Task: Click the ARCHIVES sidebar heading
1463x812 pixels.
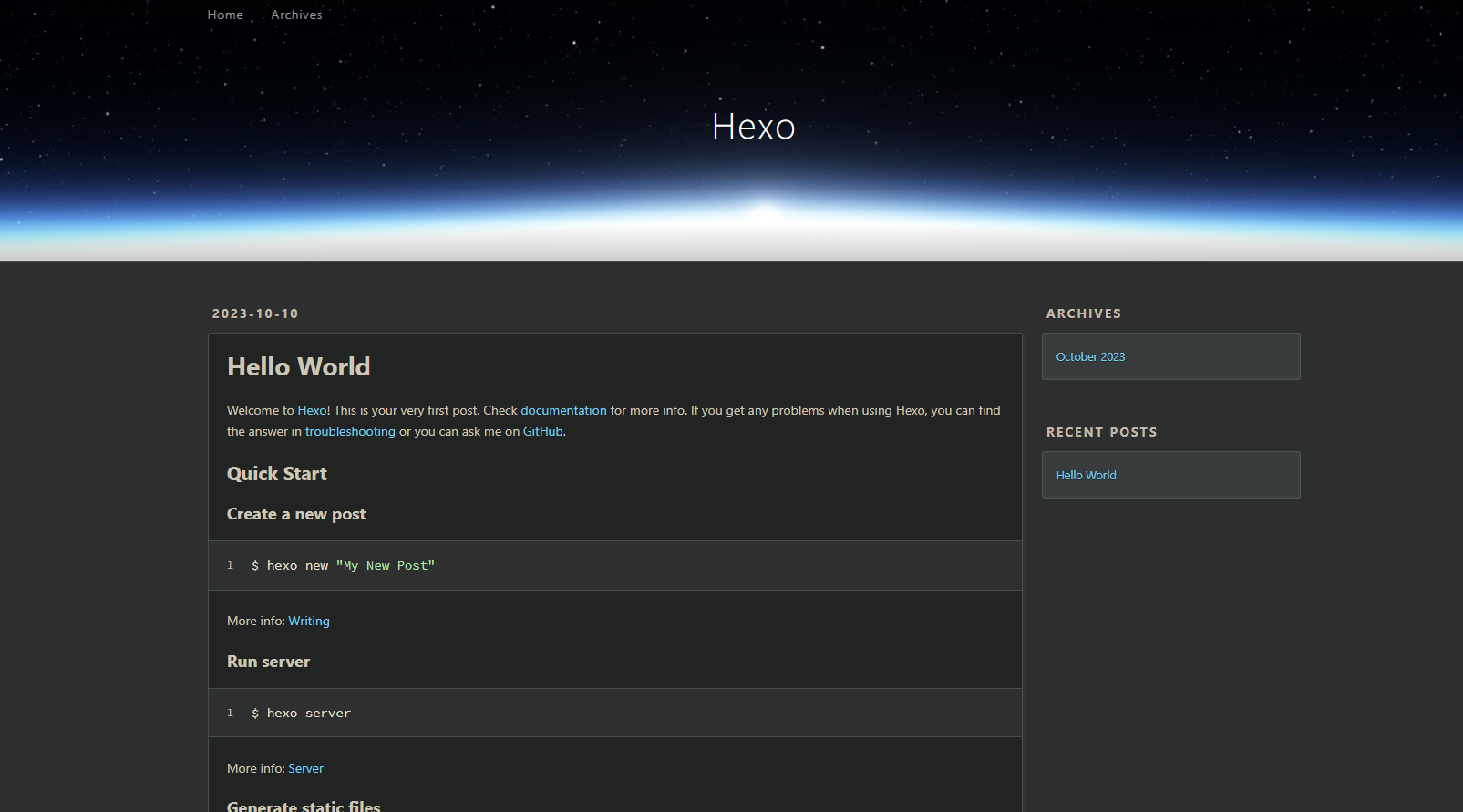Action: [x=1084, y=313]
